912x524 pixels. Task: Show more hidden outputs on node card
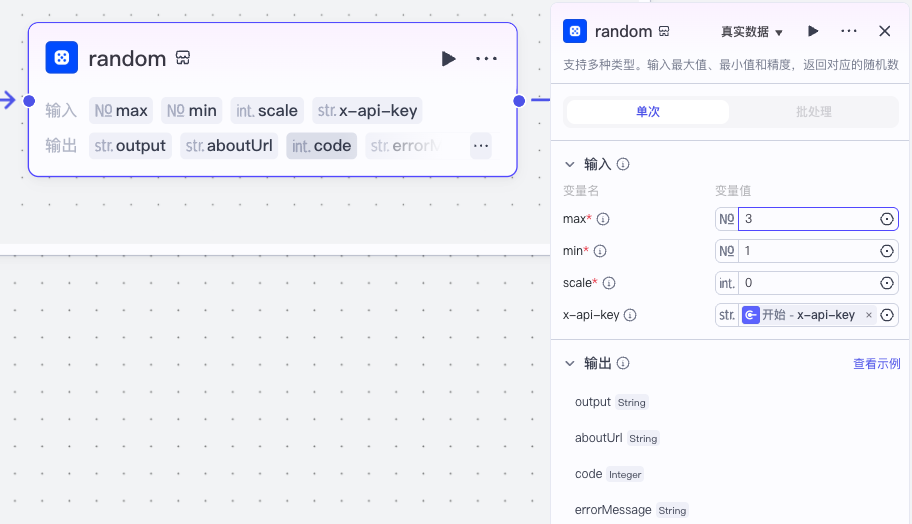pyautogui.click(x=481, y=146)
